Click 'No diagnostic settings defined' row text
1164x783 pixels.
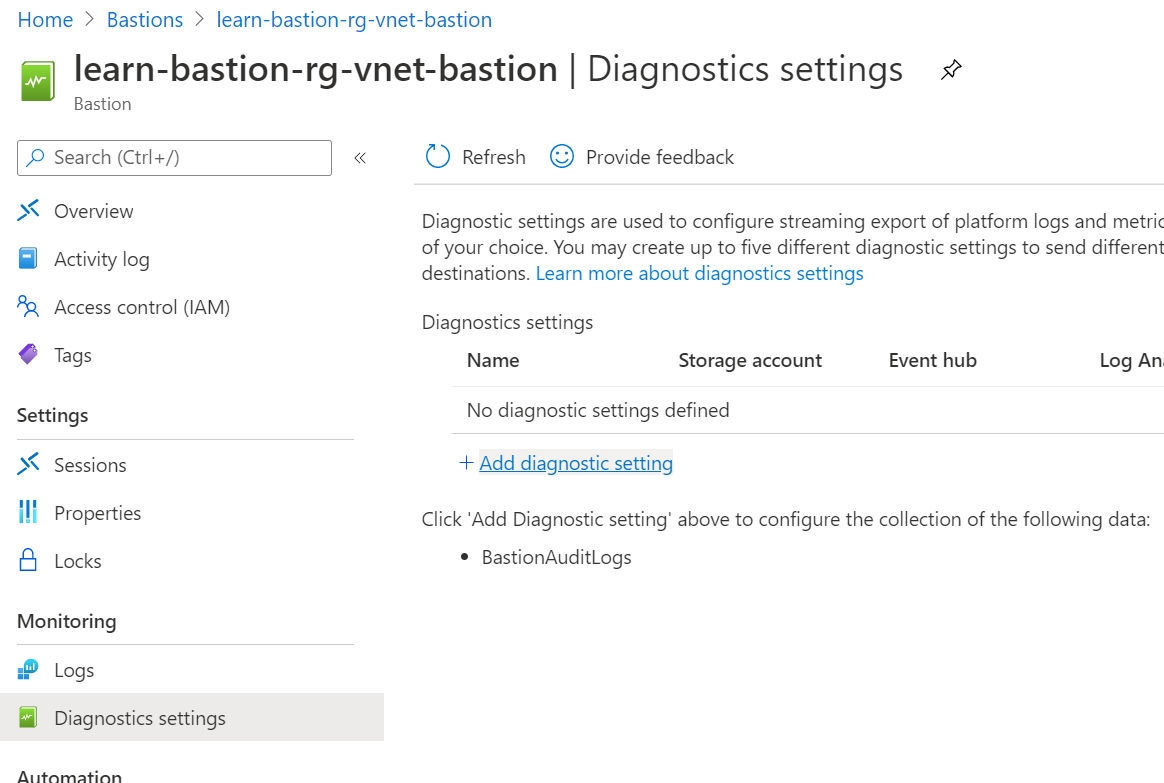click(x=598, y=410)
